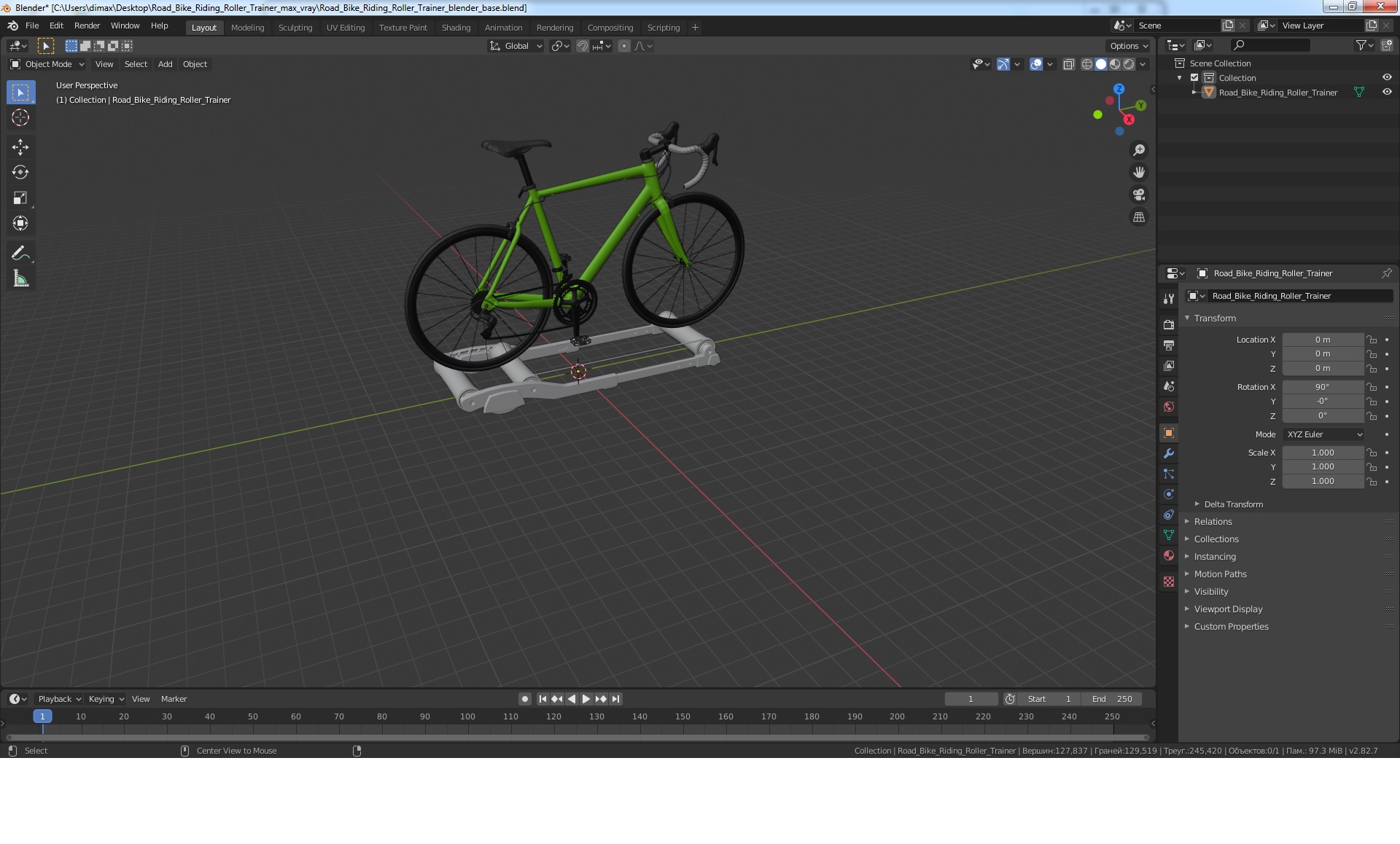Open the Particles properties tab
Screen dimensions: 1400x844
tap(1169, 474)
